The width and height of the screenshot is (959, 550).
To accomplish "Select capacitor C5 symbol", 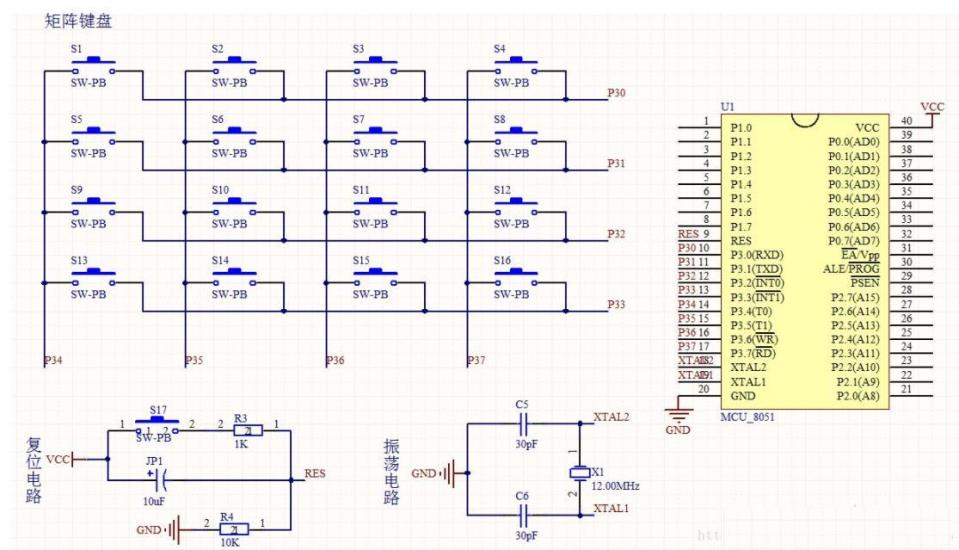I will pyautogui.click(x=523, y=423).
